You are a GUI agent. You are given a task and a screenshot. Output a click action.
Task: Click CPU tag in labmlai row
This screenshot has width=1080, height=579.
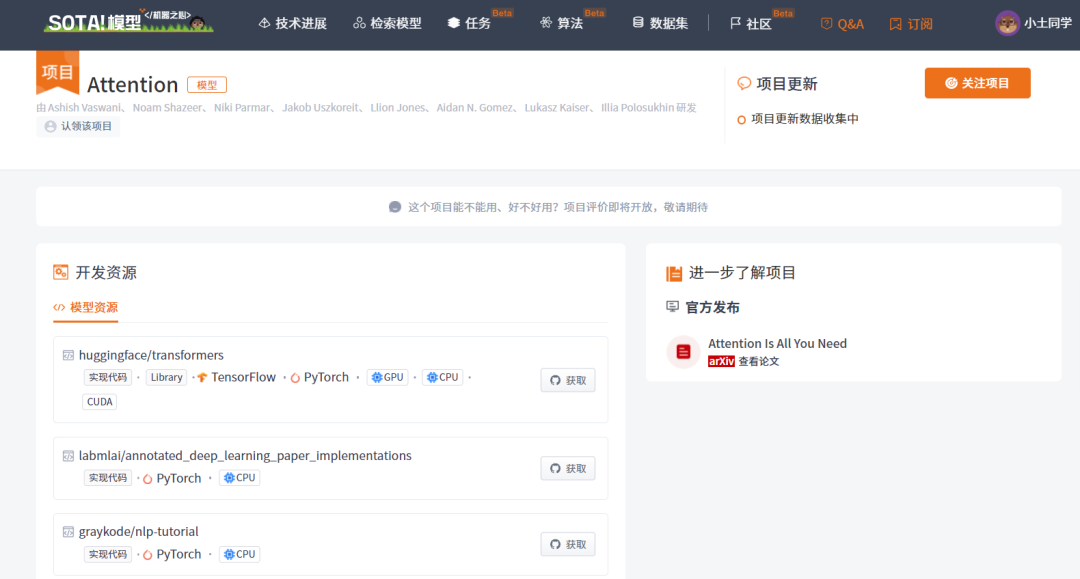tap(239, 478)
